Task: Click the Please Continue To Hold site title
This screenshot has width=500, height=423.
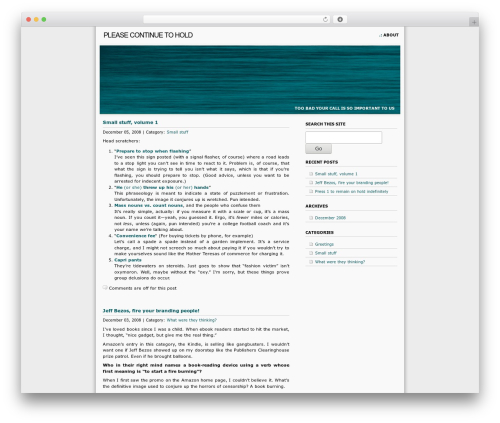Action: tap(148, 35)
